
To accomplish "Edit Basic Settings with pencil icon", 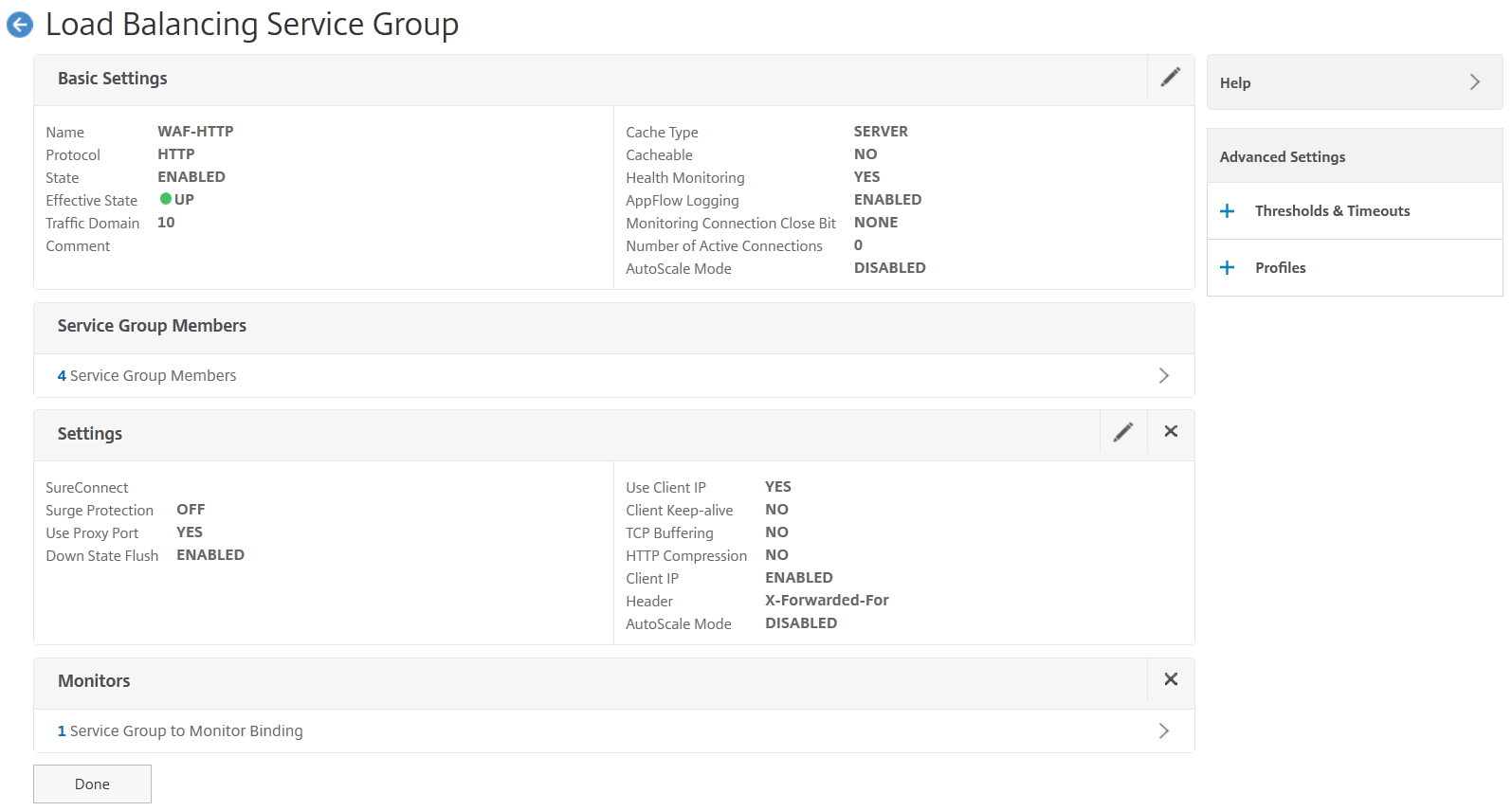I will pyautogui.click(x=1171, y=78).
